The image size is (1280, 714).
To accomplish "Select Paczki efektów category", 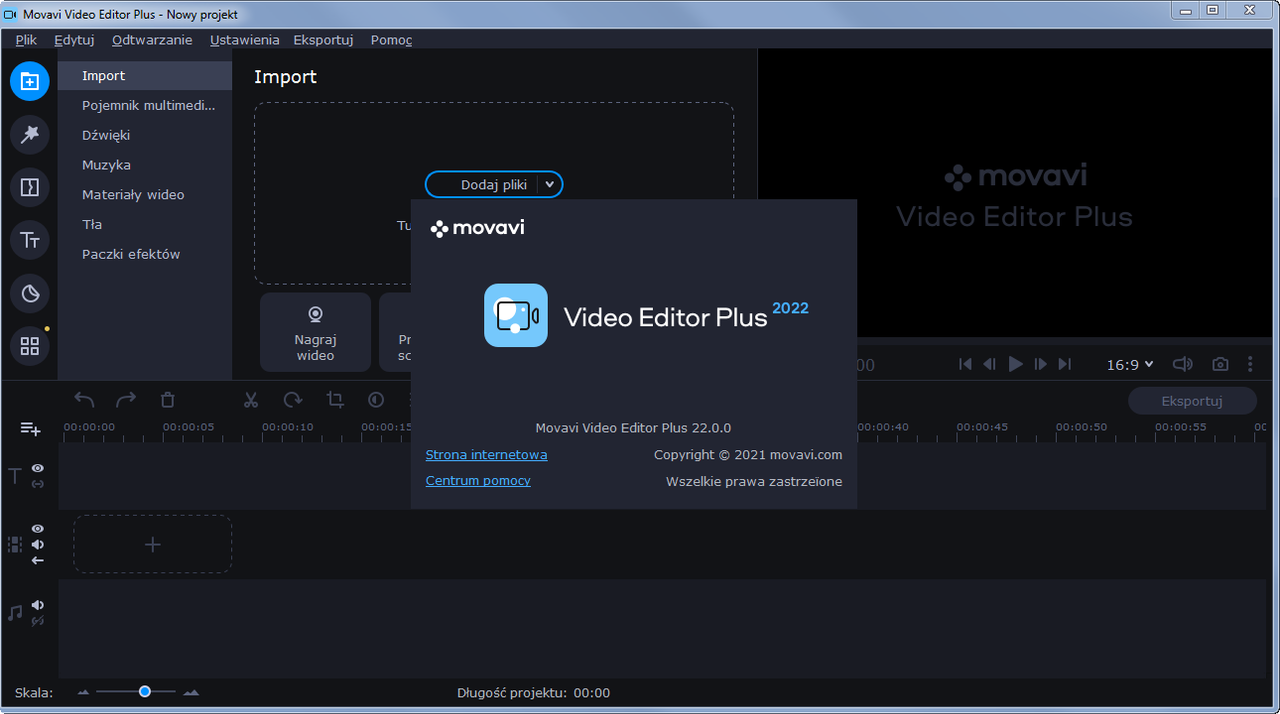I will click(x=145, y=254).
